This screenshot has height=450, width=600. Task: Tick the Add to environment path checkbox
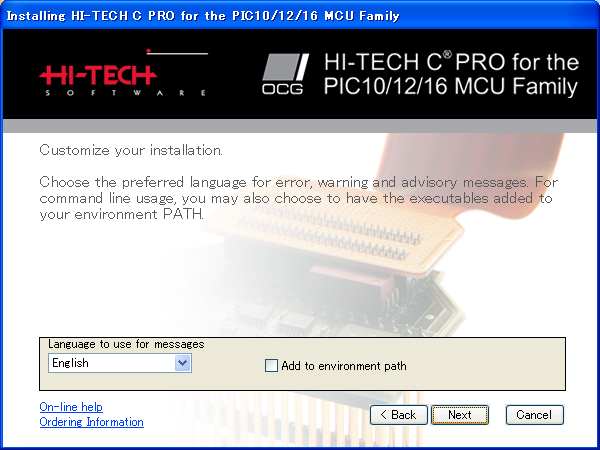tap(271, 365)
